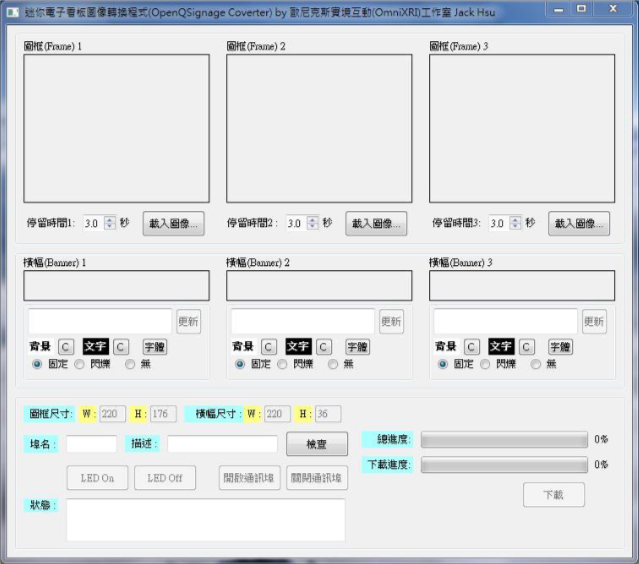Decrease the dwell time 2 spinner value

(x=312, y=226)
